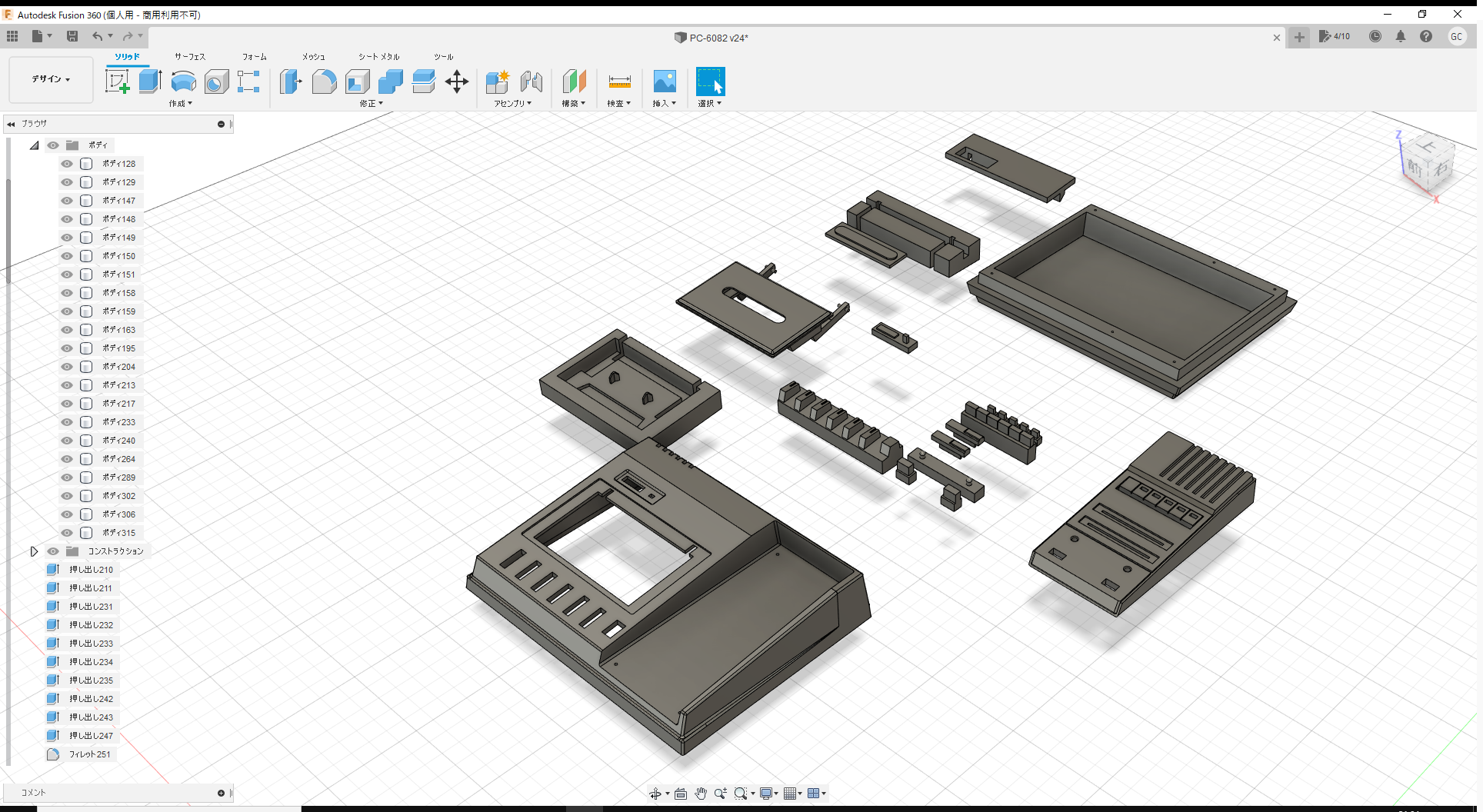Activate the Move/Copy tool
This screenshot has height=812, width=1483.
pyautogui.click(x=457, y=82)
